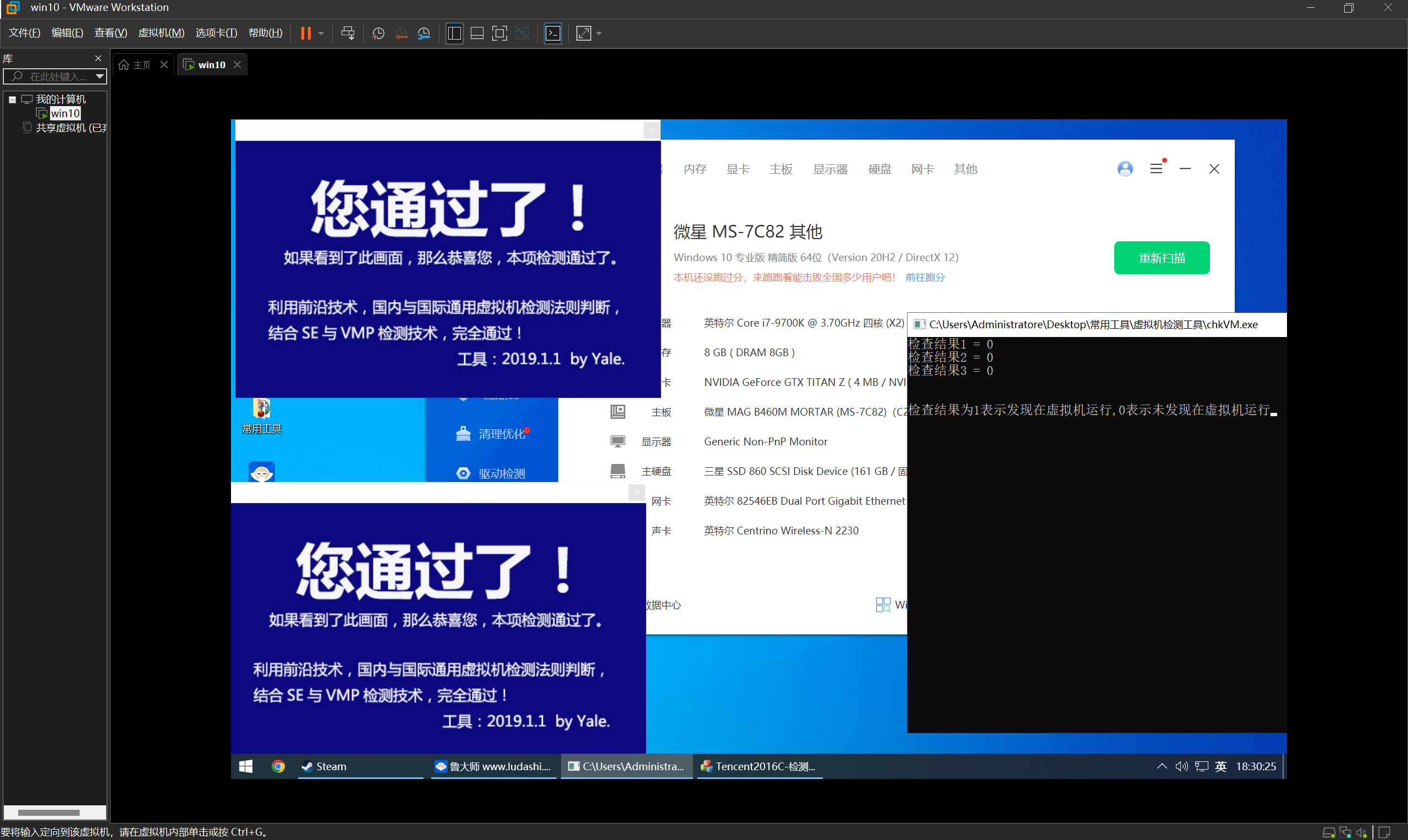Click the 重新扫描 button in Ludashi

pos(1161,258)
